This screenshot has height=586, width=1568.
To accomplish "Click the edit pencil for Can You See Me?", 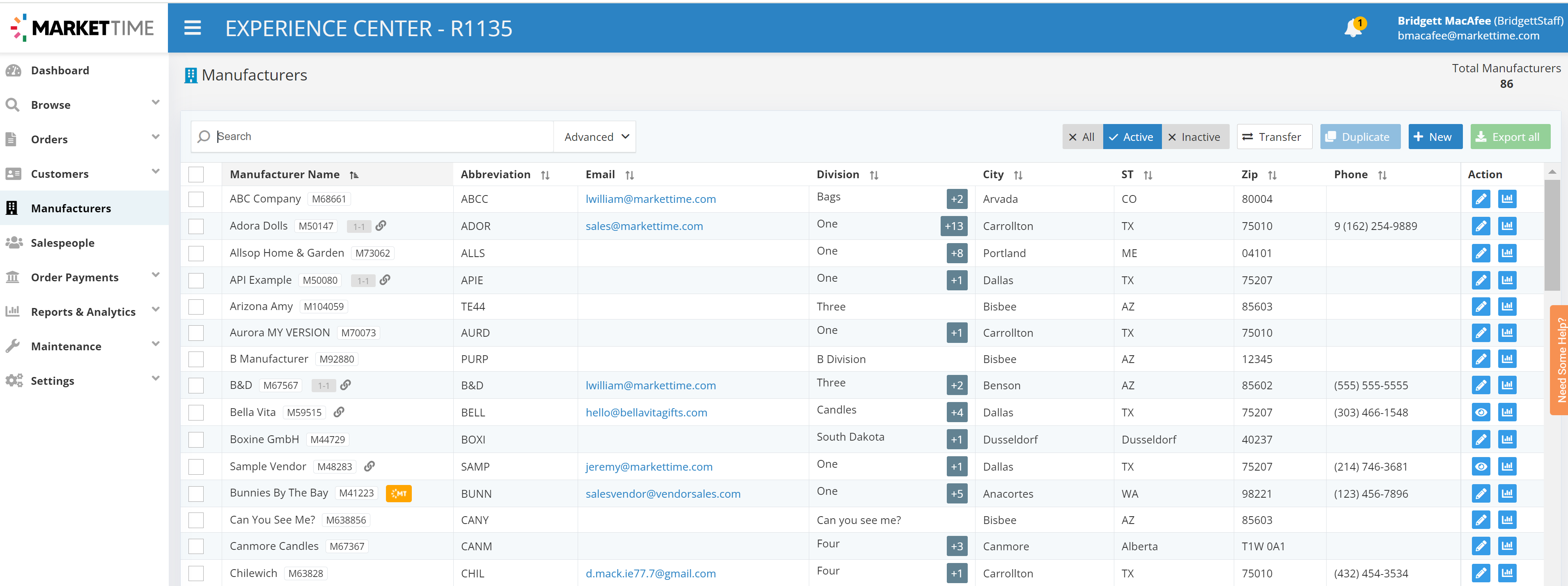I will click(x=1481, y=520).
